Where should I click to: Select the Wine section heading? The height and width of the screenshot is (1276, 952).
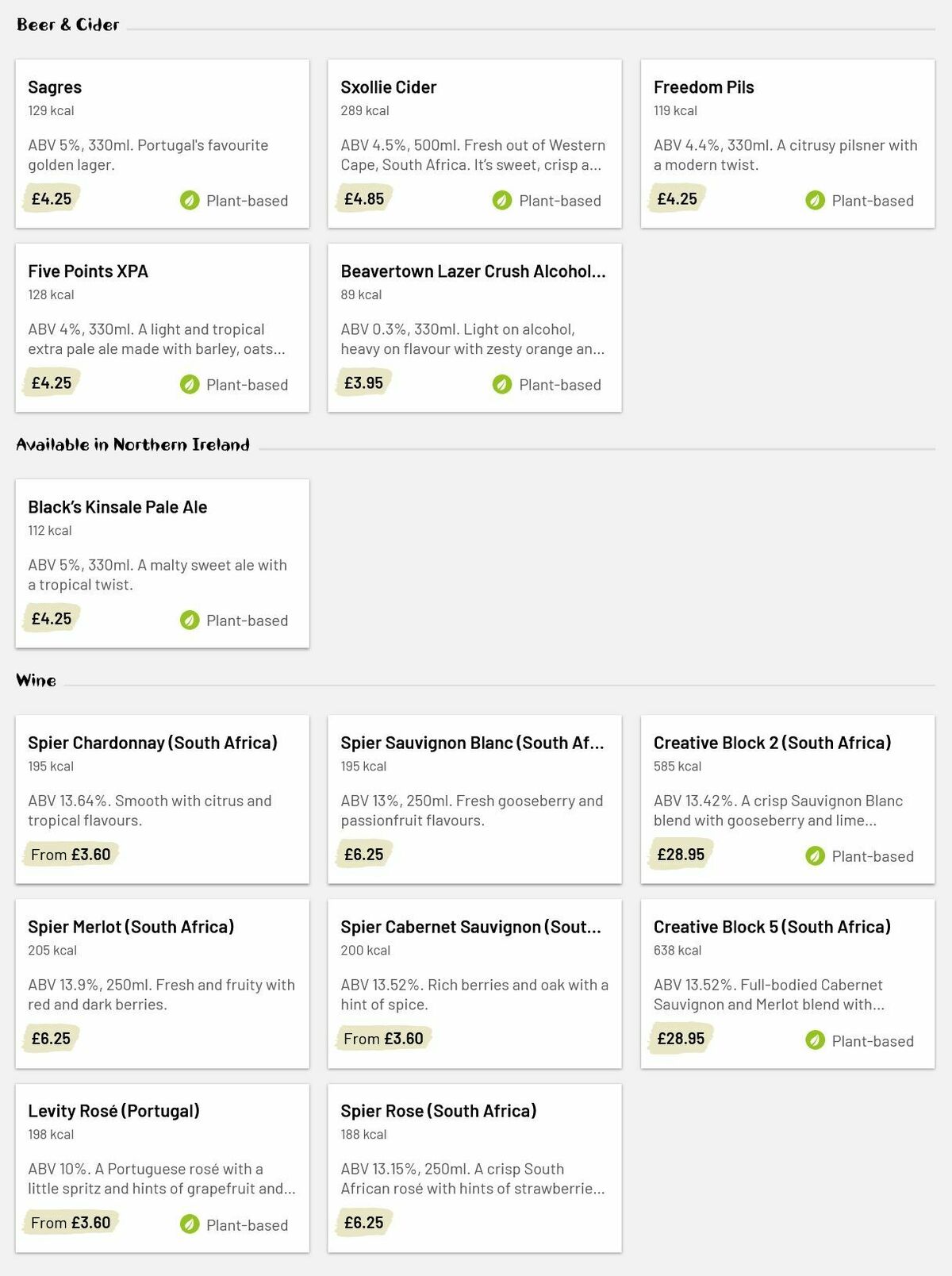pyautogui.click(x=35, y=679)
